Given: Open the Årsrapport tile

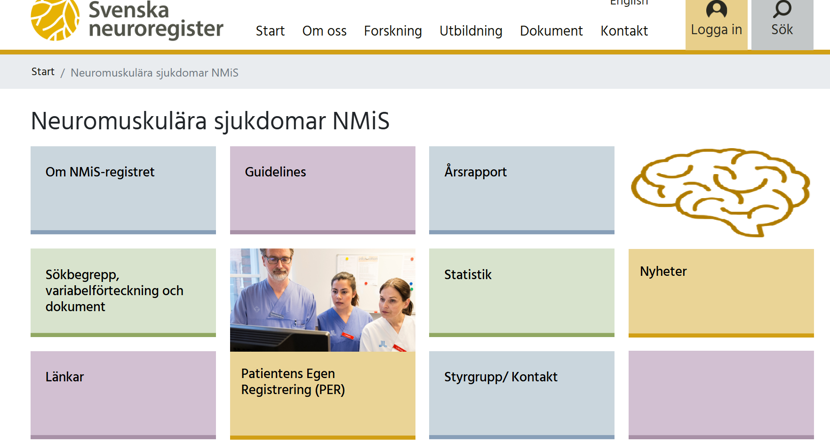Looking at the screenshot, I should 521,189.
